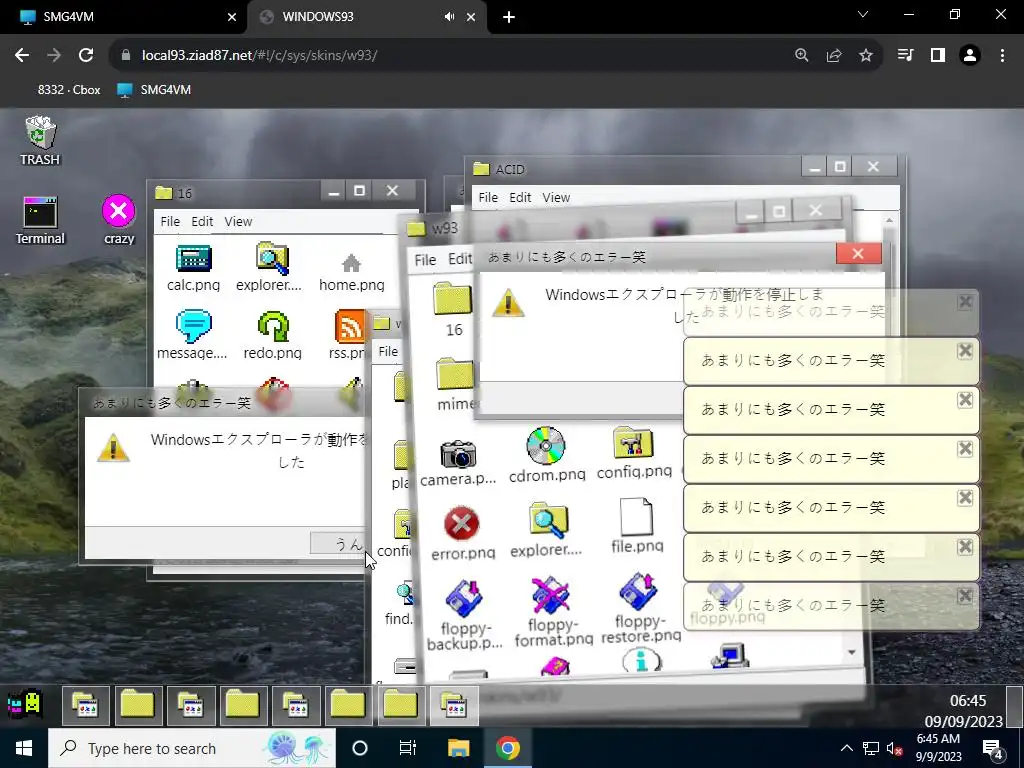Open the tab search chevron
1024x768 pixels.
pos(863,14)
